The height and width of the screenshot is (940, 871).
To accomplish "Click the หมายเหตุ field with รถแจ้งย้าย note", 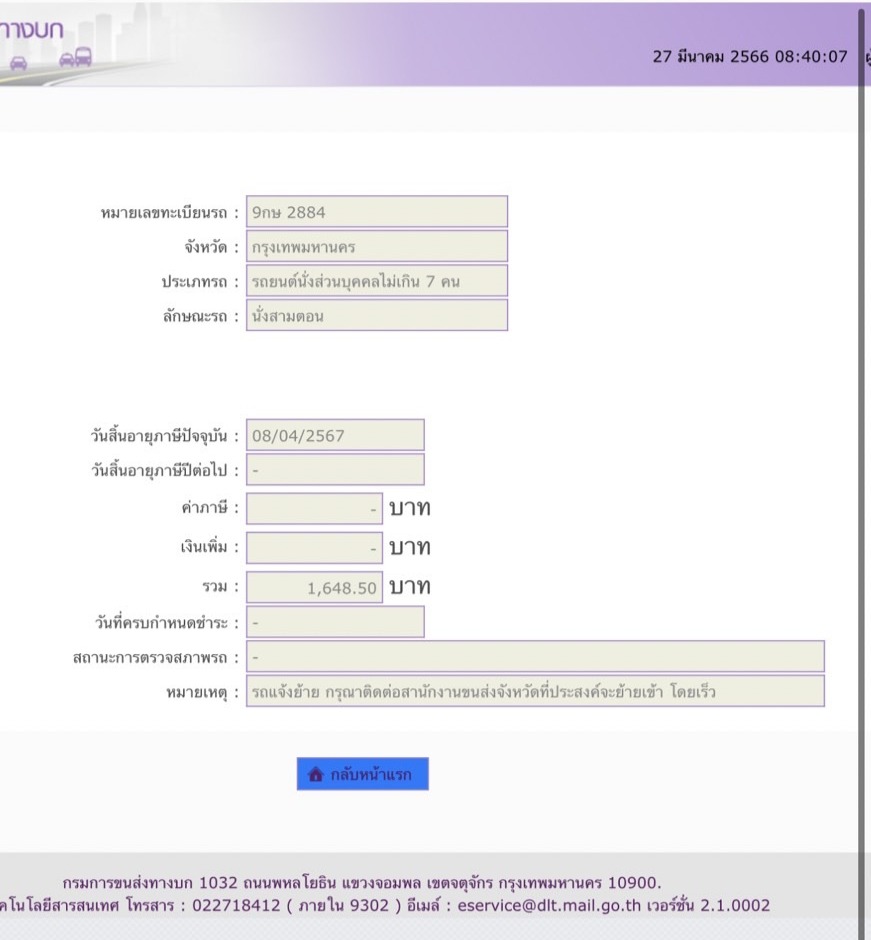I will tap(535, 691).
